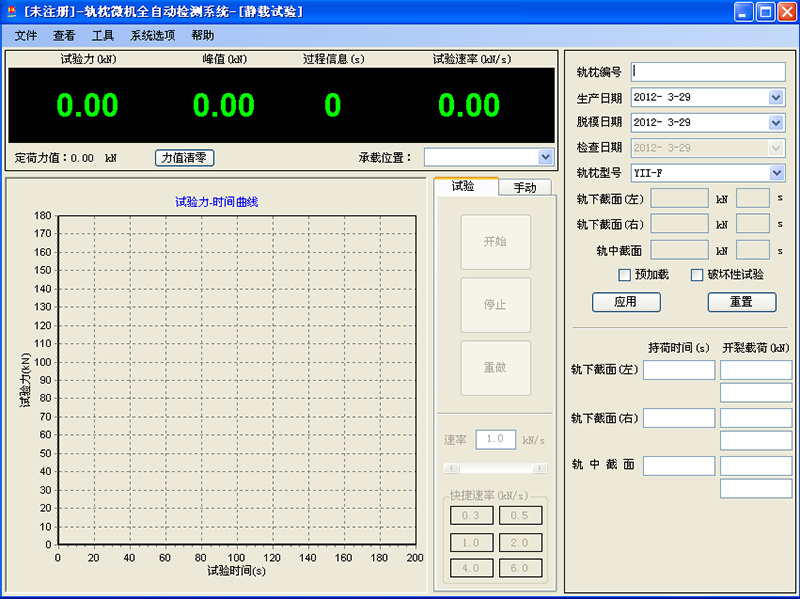800x599 pixels.
Task: Click the 试验力-时间曲线 chart title
Action: click(216, 202)
